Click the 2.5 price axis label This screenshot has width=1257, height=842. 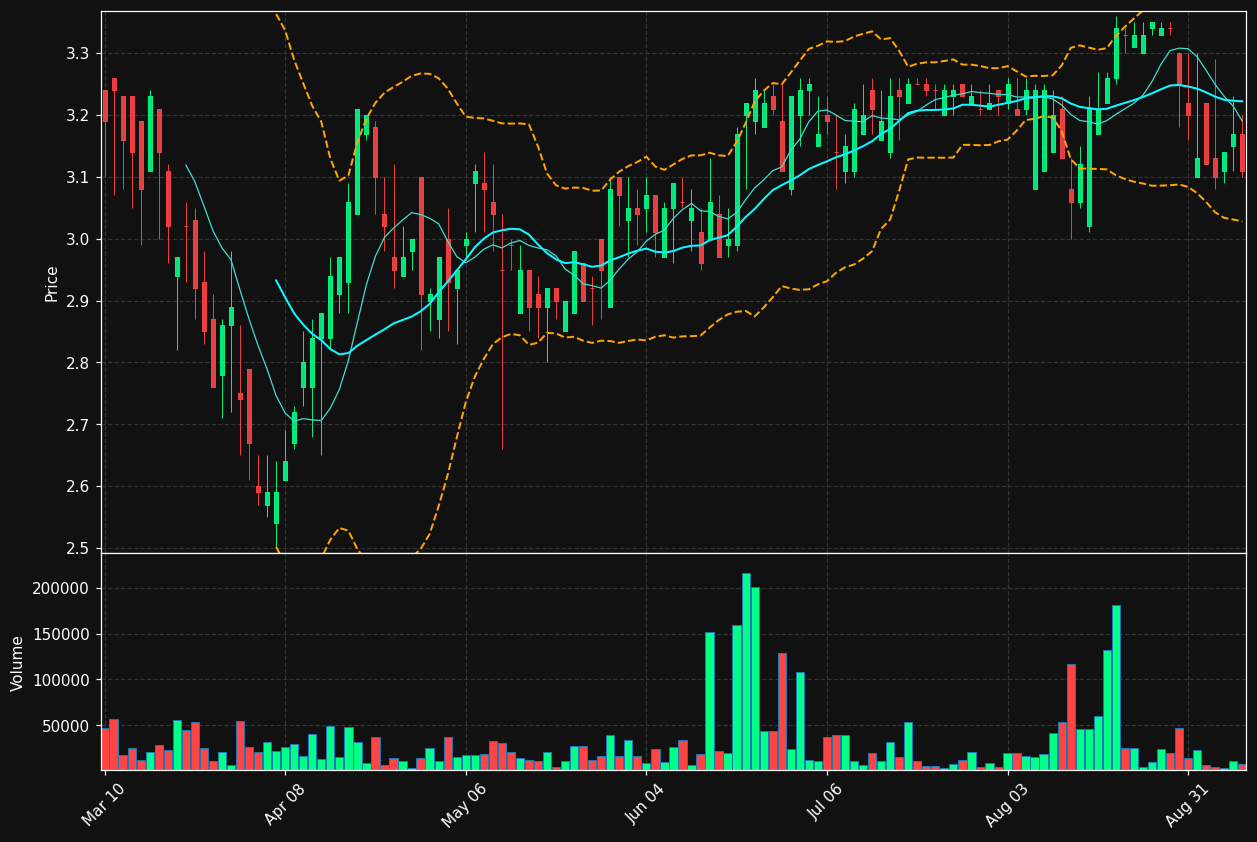[x=78, y=549]
